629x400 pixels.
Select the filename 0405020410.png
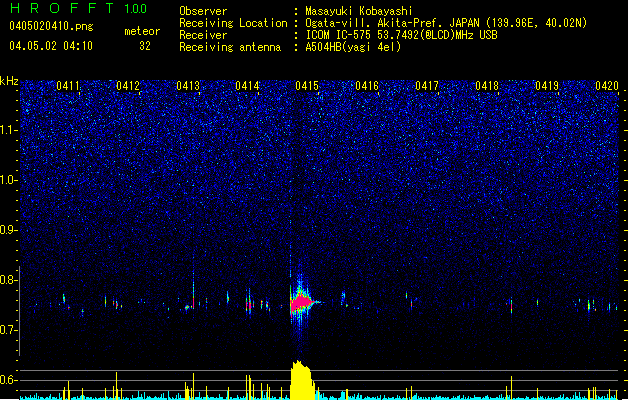pyautogui.click(x=51, y=26)
